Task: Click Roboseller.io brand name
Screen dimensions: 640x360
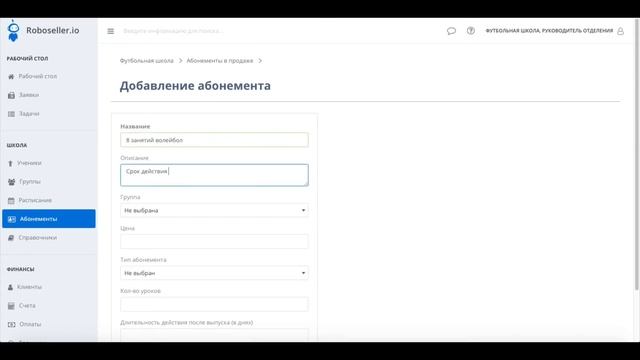Action: point(53,30)
